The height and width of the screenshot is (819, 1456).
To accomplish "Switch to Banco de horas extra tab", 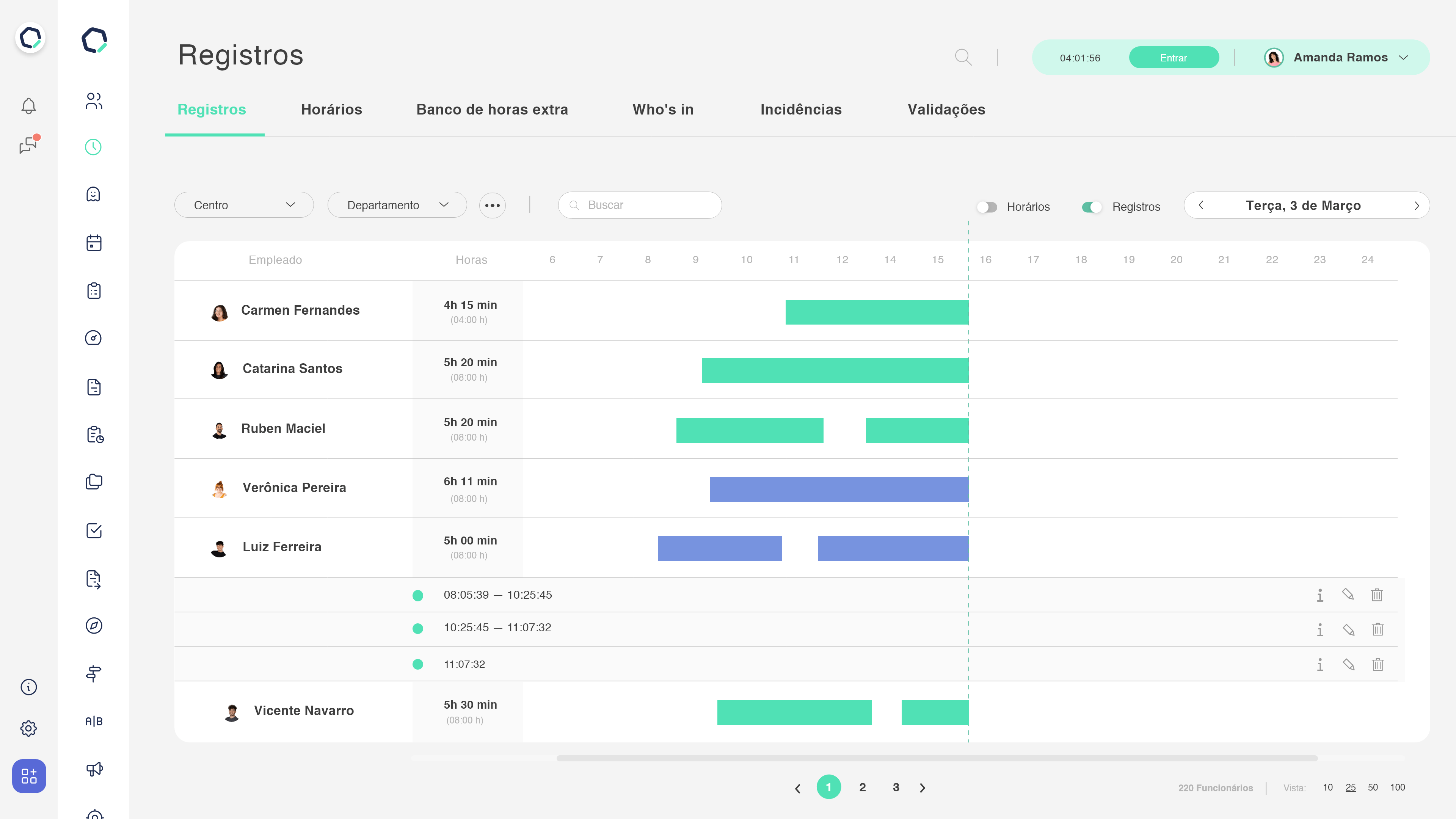I will pos(492,110).
